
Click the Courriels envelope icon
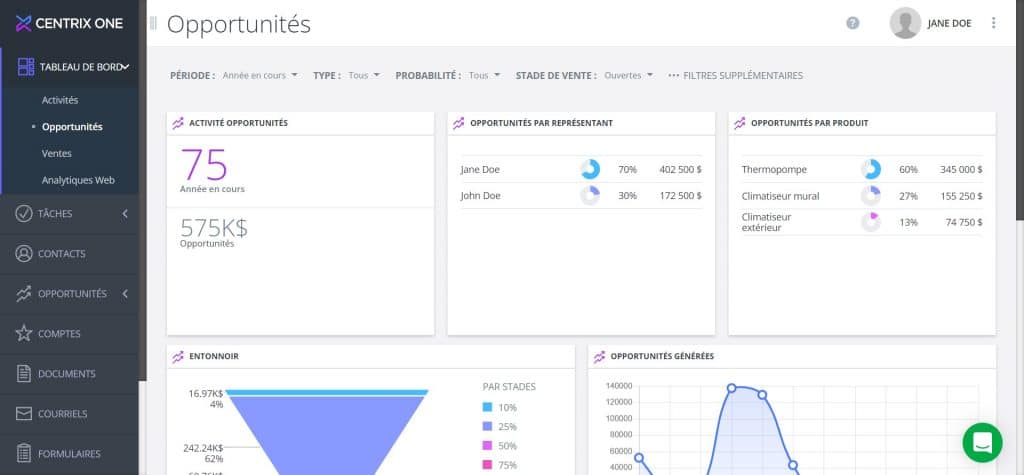tap(24, 414)
